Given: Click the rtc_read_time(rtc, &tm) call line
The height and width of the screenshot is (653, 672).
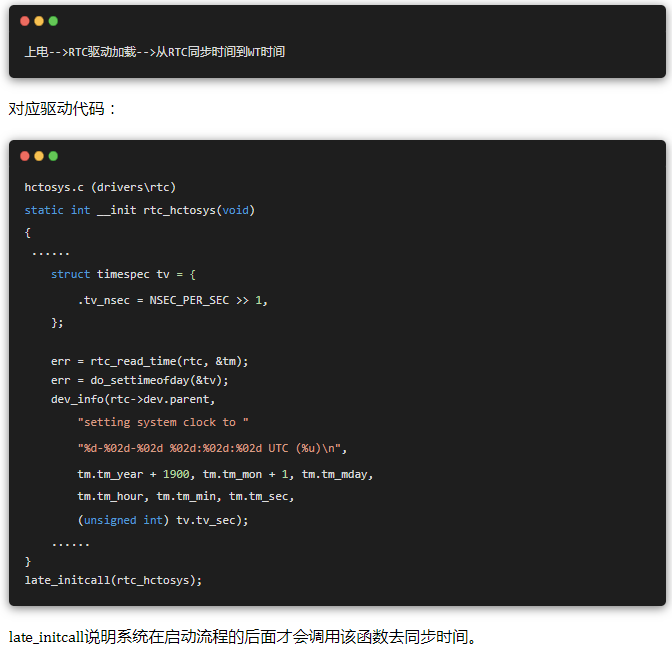Looking at the screenshot, I should click(150, 361).
